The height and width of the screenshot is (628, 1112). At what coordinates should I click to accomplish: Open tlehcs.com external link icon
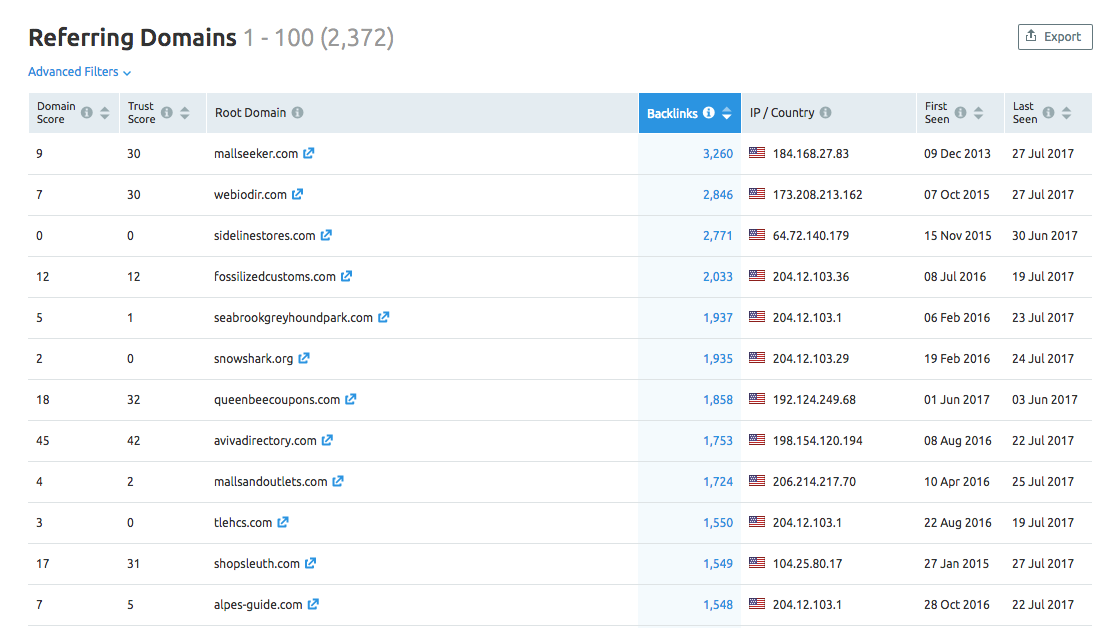tap(282, 522)
